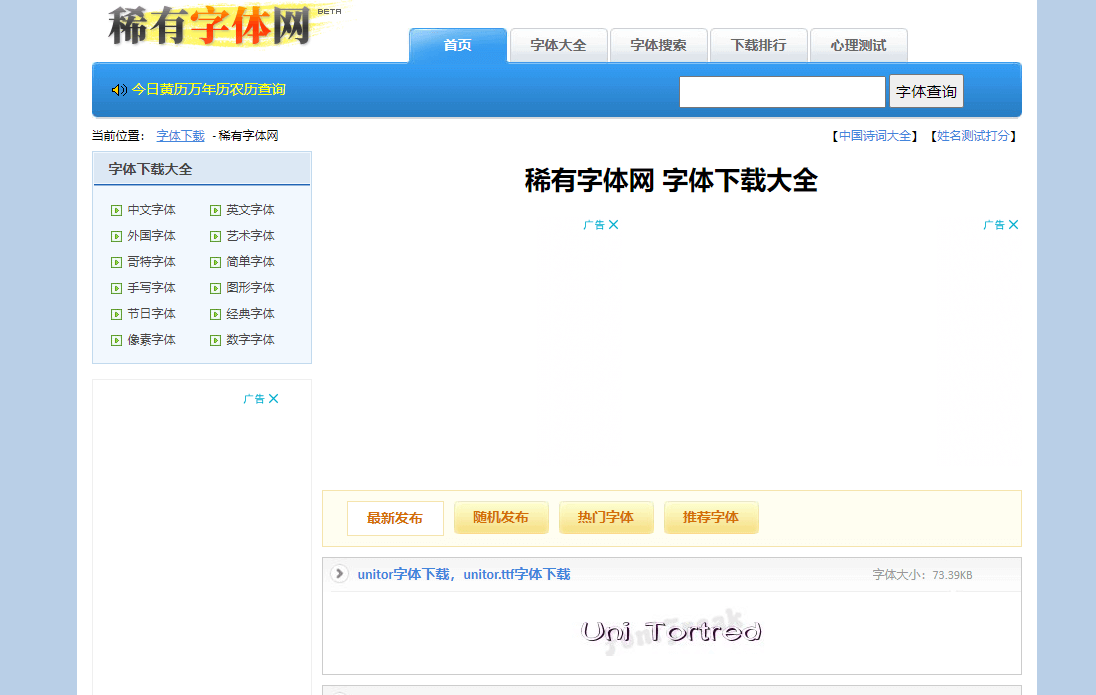1096x695 pixels.
Task: Open the 字体大全 tab
Action: point(558,46)
